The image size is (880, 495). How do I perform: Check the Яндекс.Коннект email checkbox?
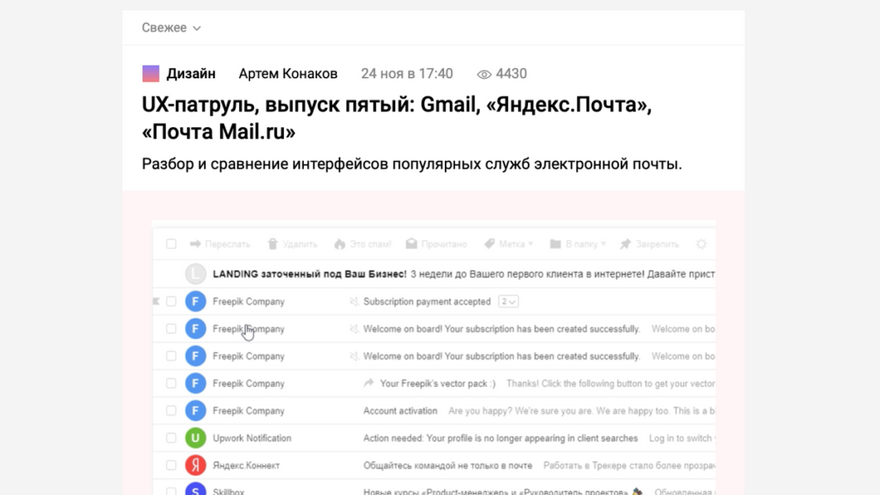pyautogui.click(x=171, y=465)
